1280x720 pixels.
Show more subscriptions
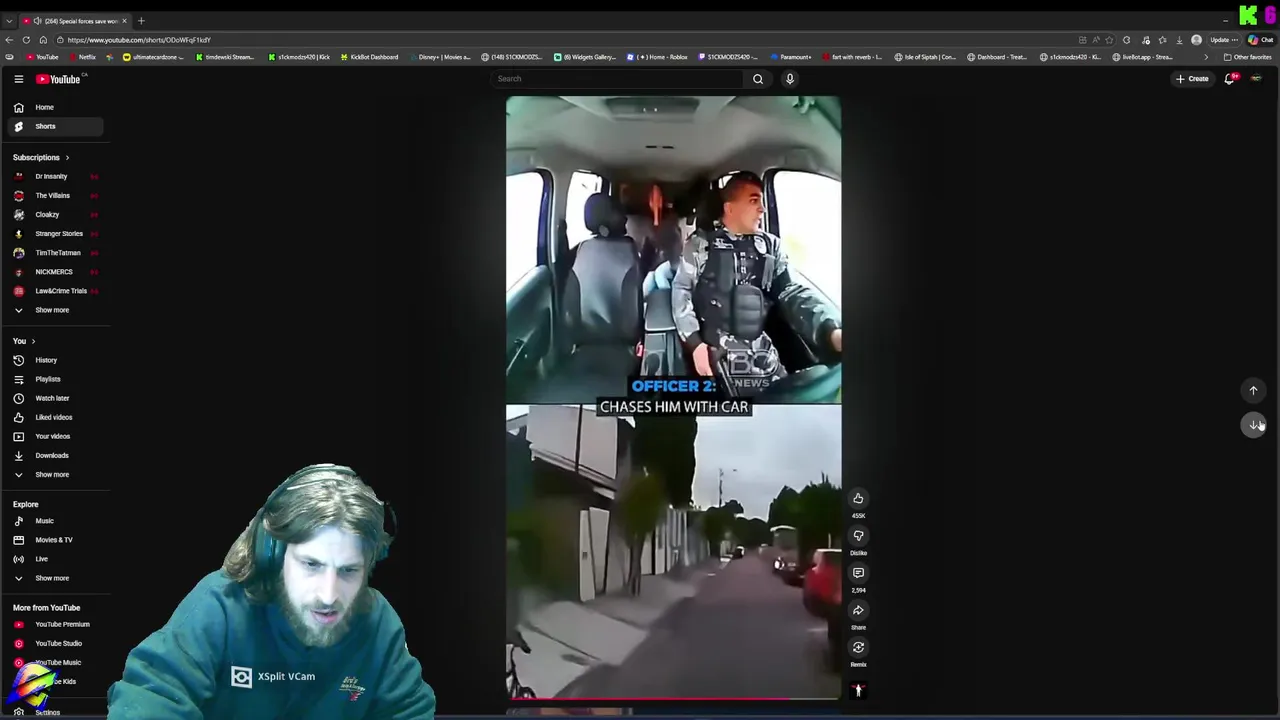tap(52, 310)
